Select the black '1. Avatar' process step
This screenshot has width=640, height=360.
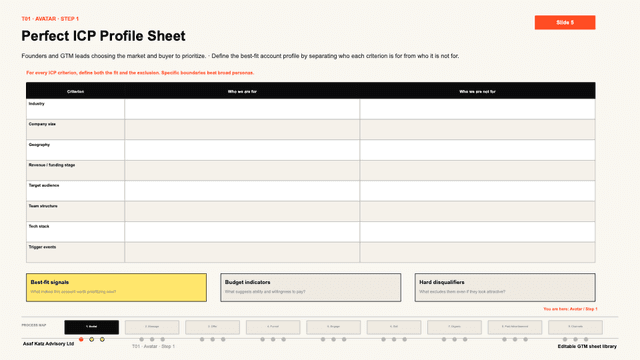click(91, 327)
